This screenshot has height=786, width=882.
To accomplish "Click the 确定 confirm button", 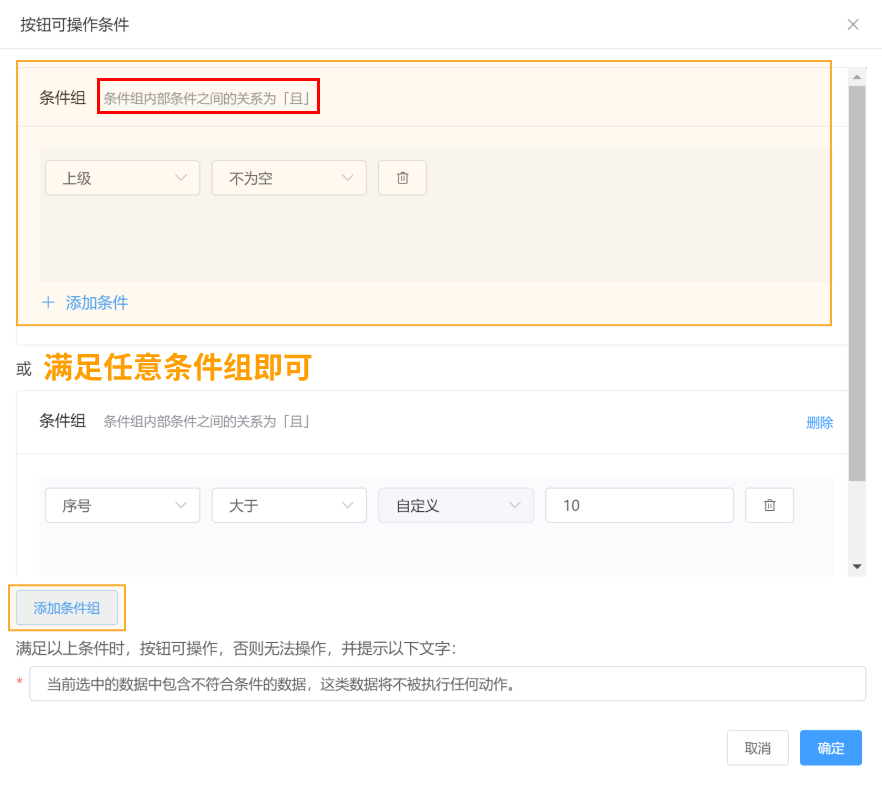I will coord(830,747).
